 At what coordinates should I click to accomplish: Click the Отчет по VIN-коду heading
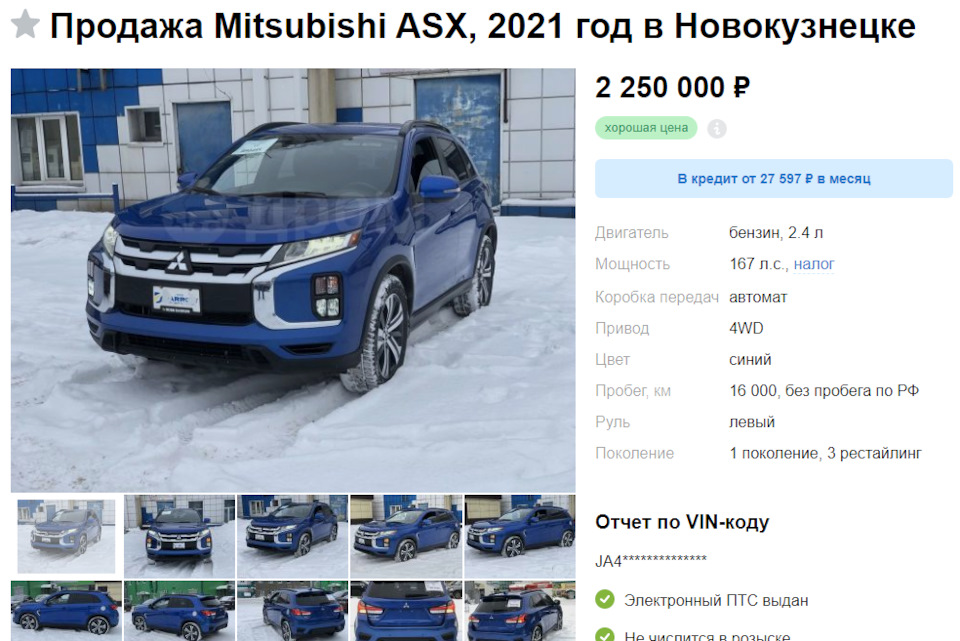point(682,522)
